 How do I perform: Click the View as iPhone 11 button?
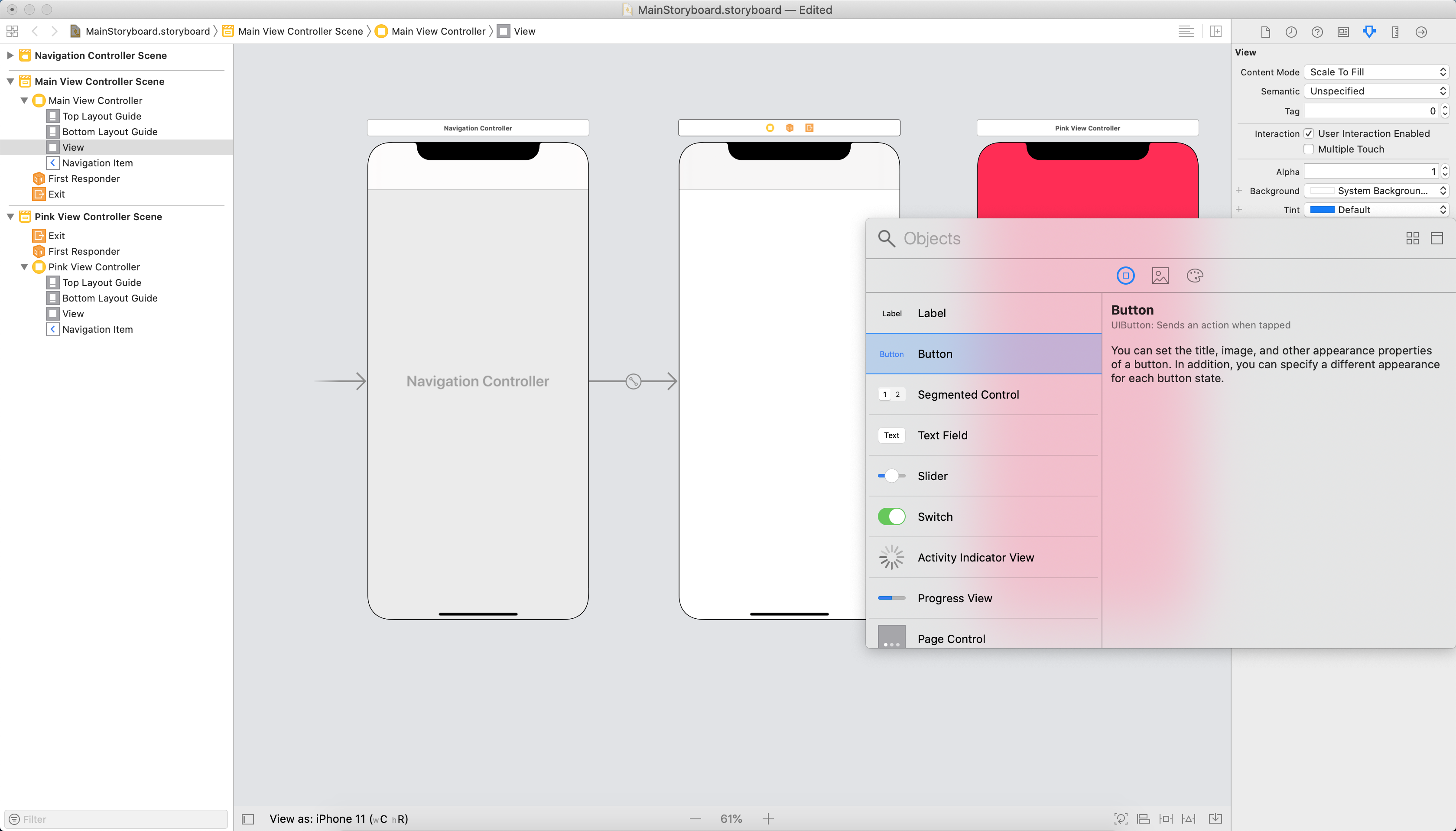tap(338, 819)
